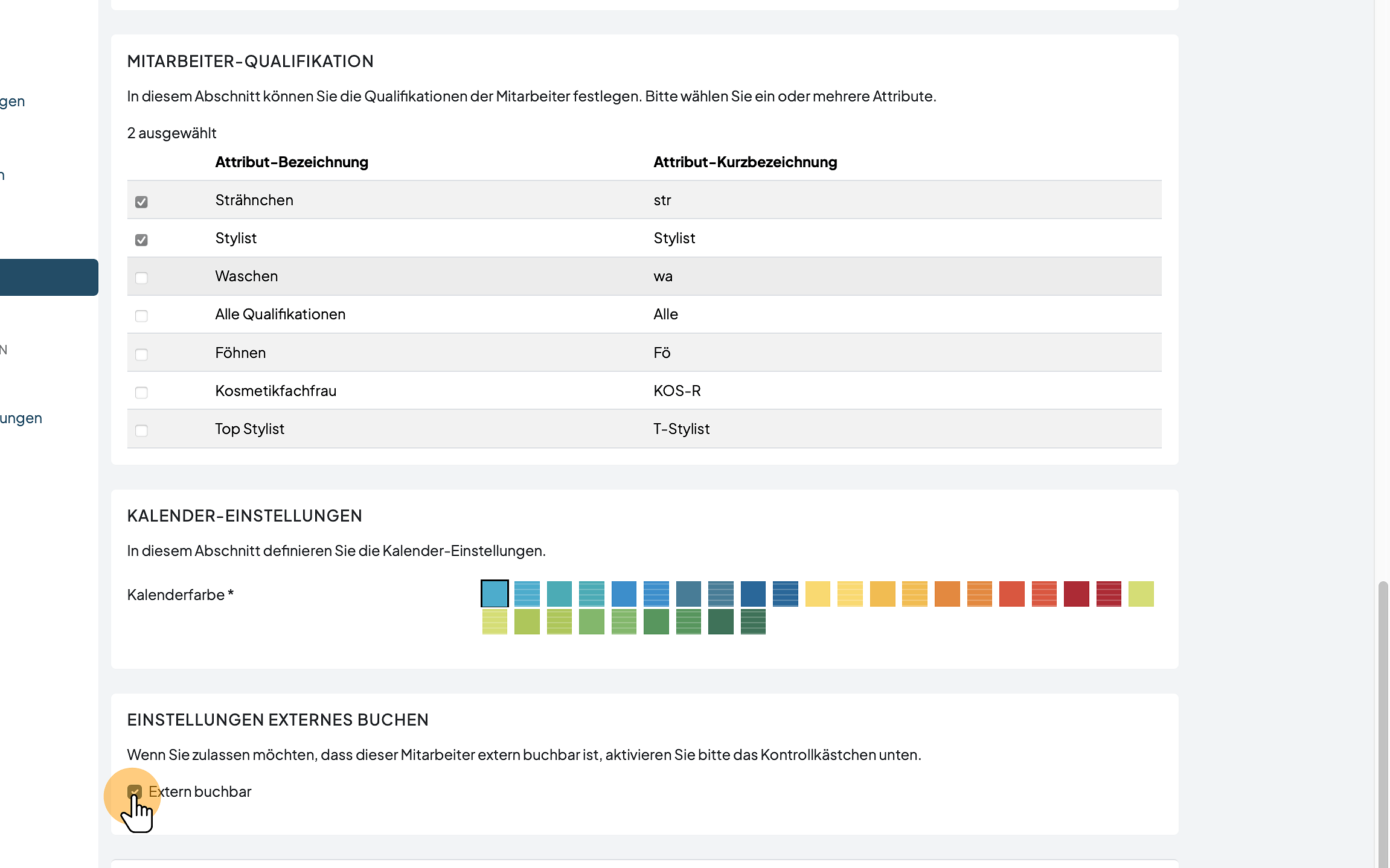Select the solid lime-yellow swatch in first row
This screenshot has height=868, width=1390.
coord(1141,594)
